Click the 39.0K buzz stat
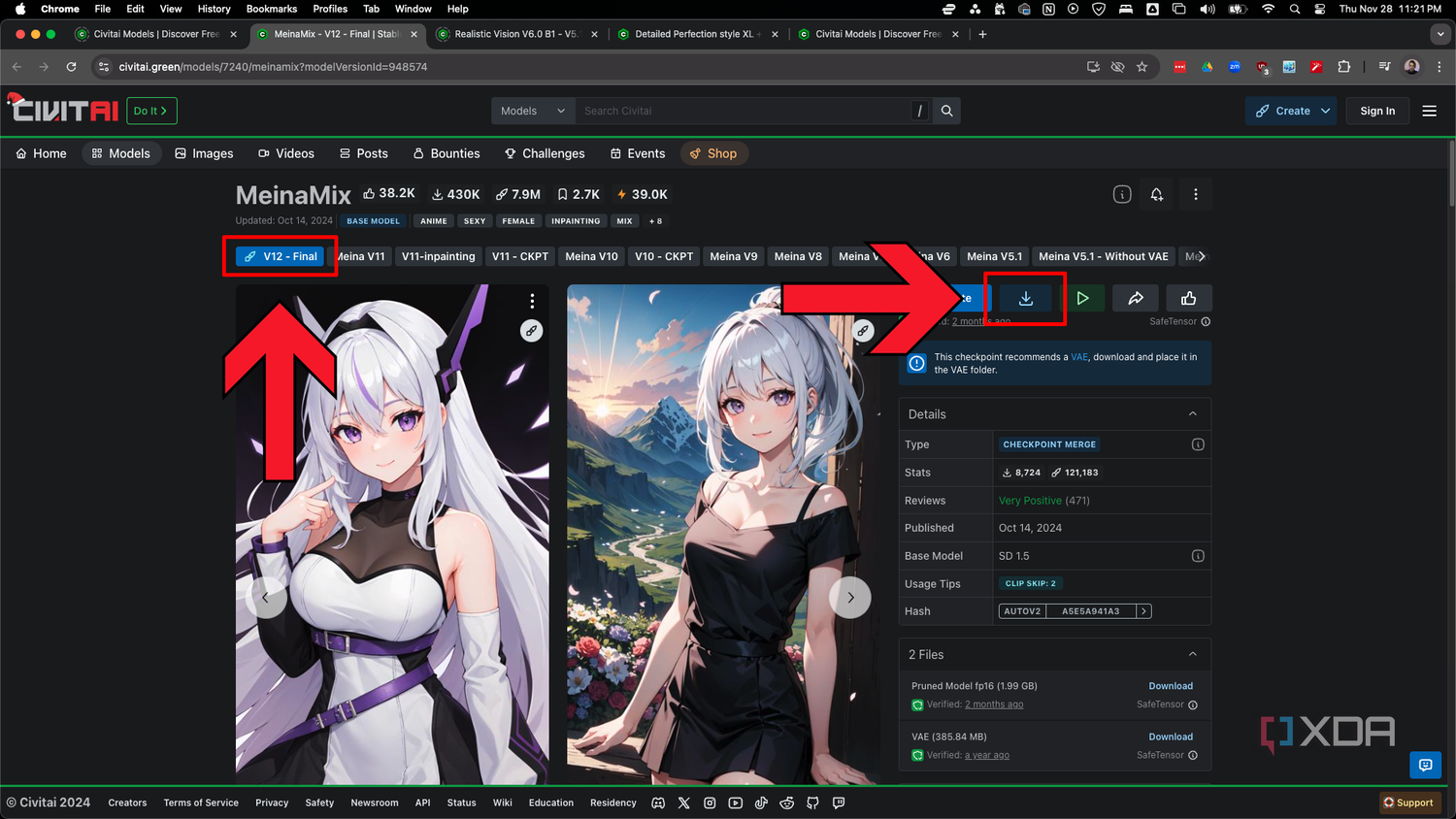 642,194
